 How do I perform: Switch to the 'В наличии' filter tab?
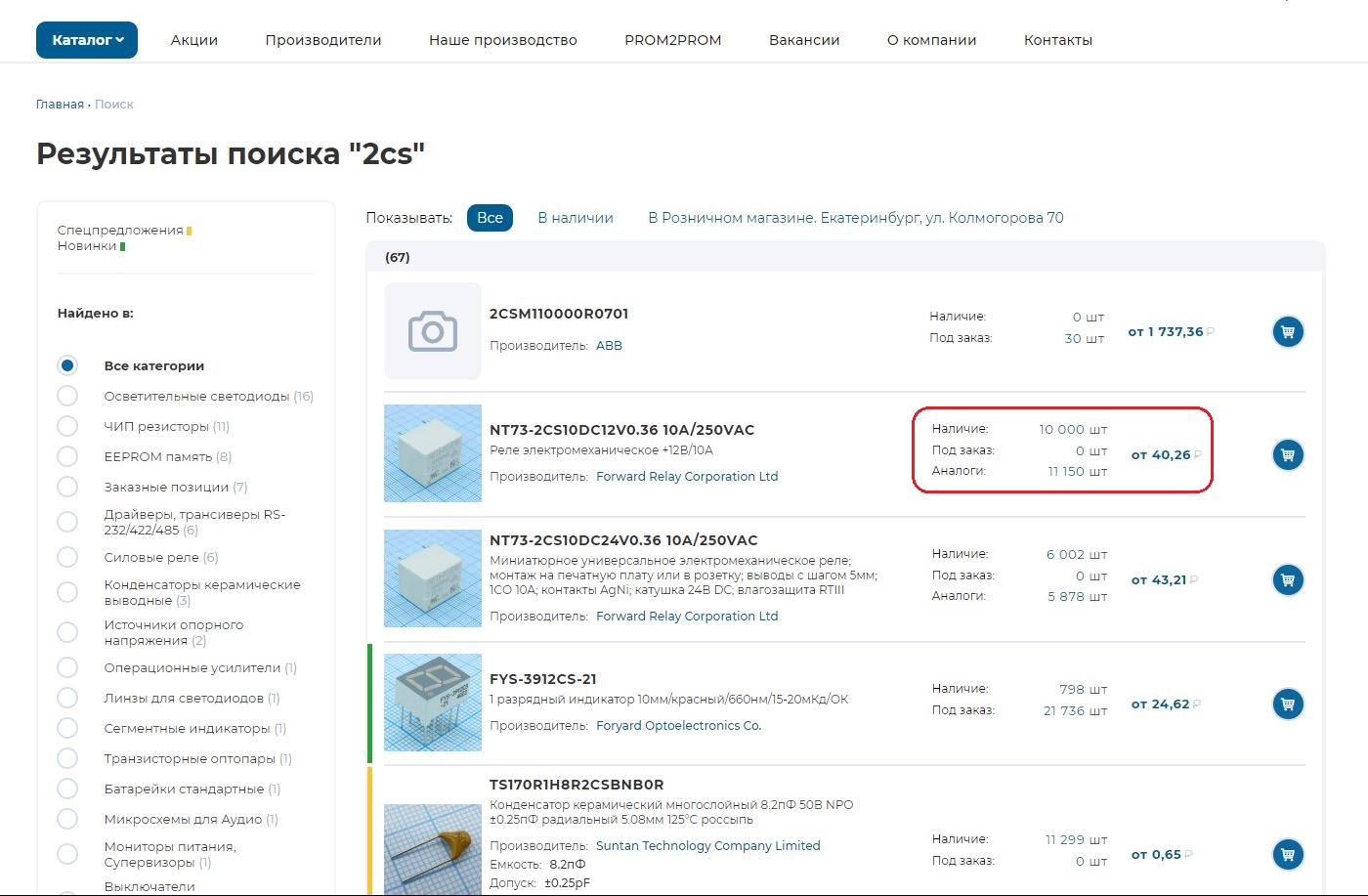pyautogui.click(x=576, y=218)
